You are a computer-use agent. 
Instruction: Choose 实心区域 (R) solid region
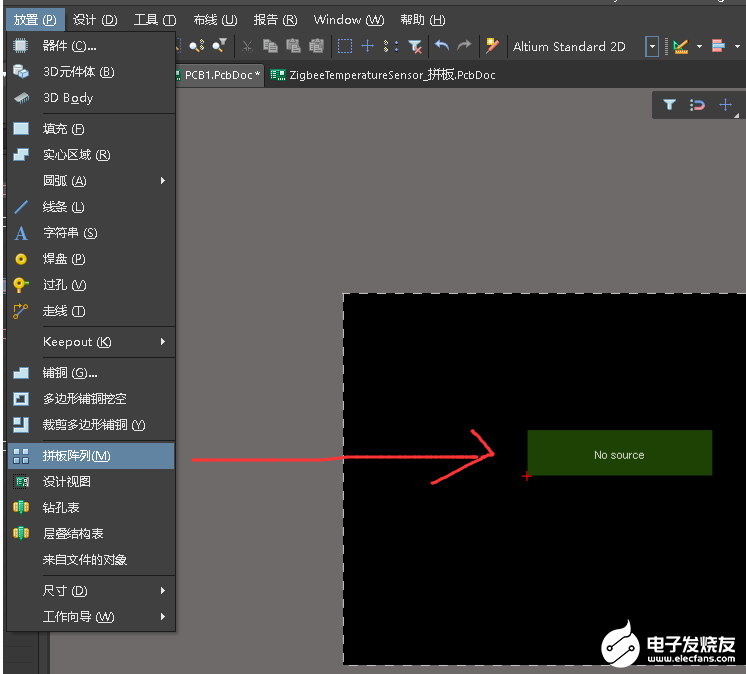coord(91,155)
